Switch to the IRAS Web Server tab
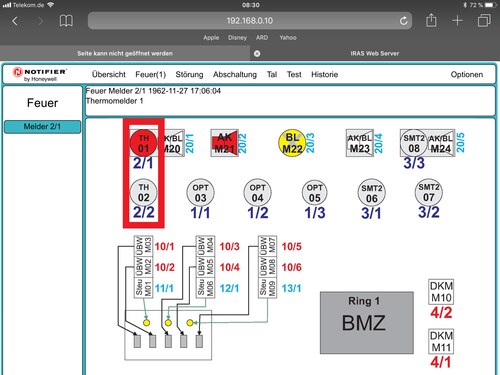 pos(374,53)
